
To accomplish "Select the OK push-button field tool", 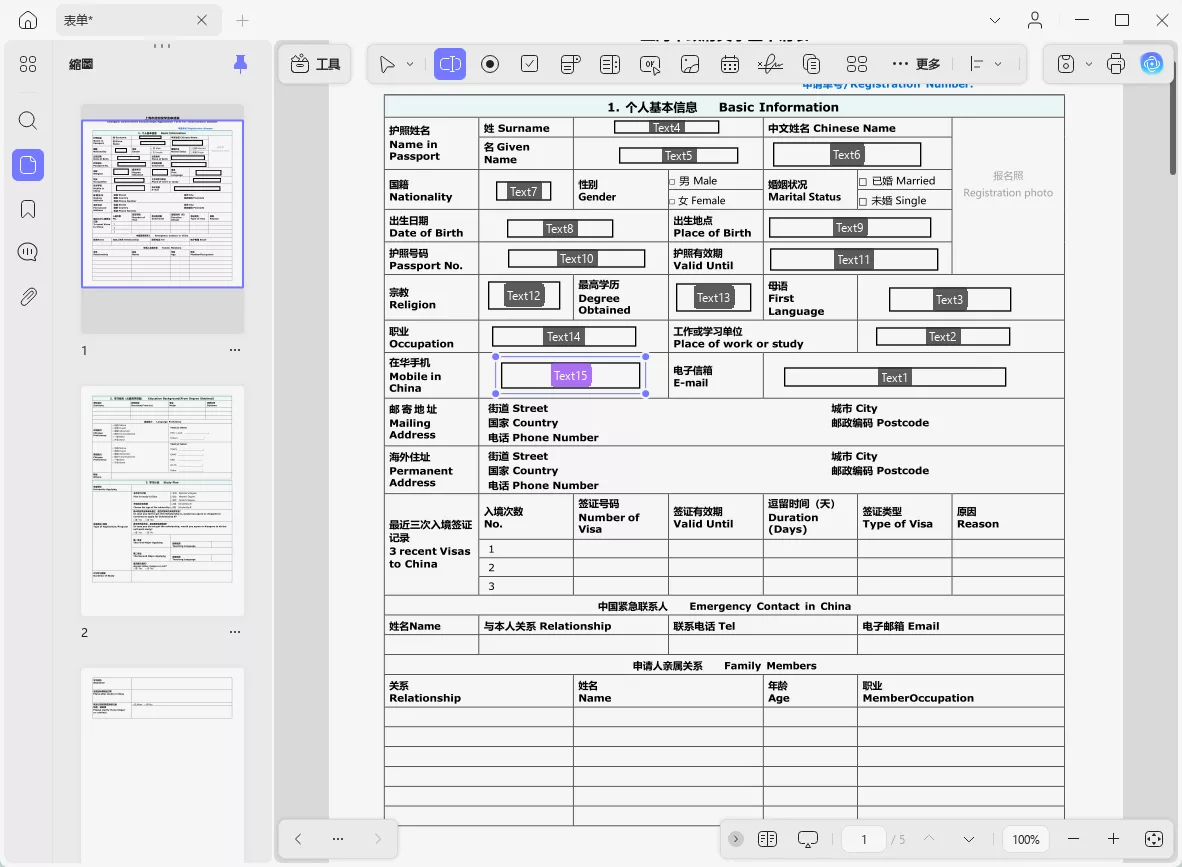I will coord(650,65).
